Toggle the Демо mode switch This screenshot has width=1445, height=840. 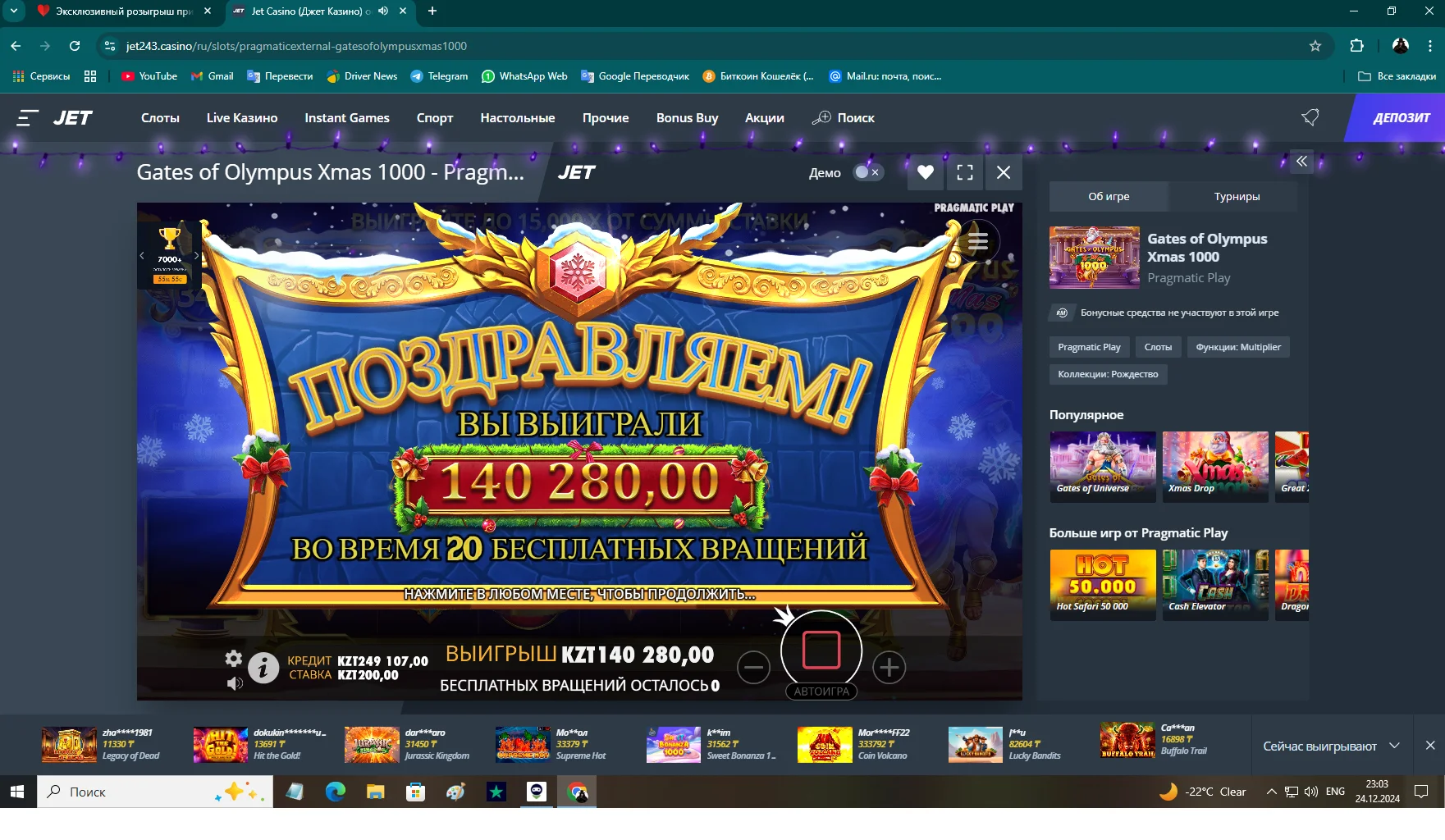867,172
